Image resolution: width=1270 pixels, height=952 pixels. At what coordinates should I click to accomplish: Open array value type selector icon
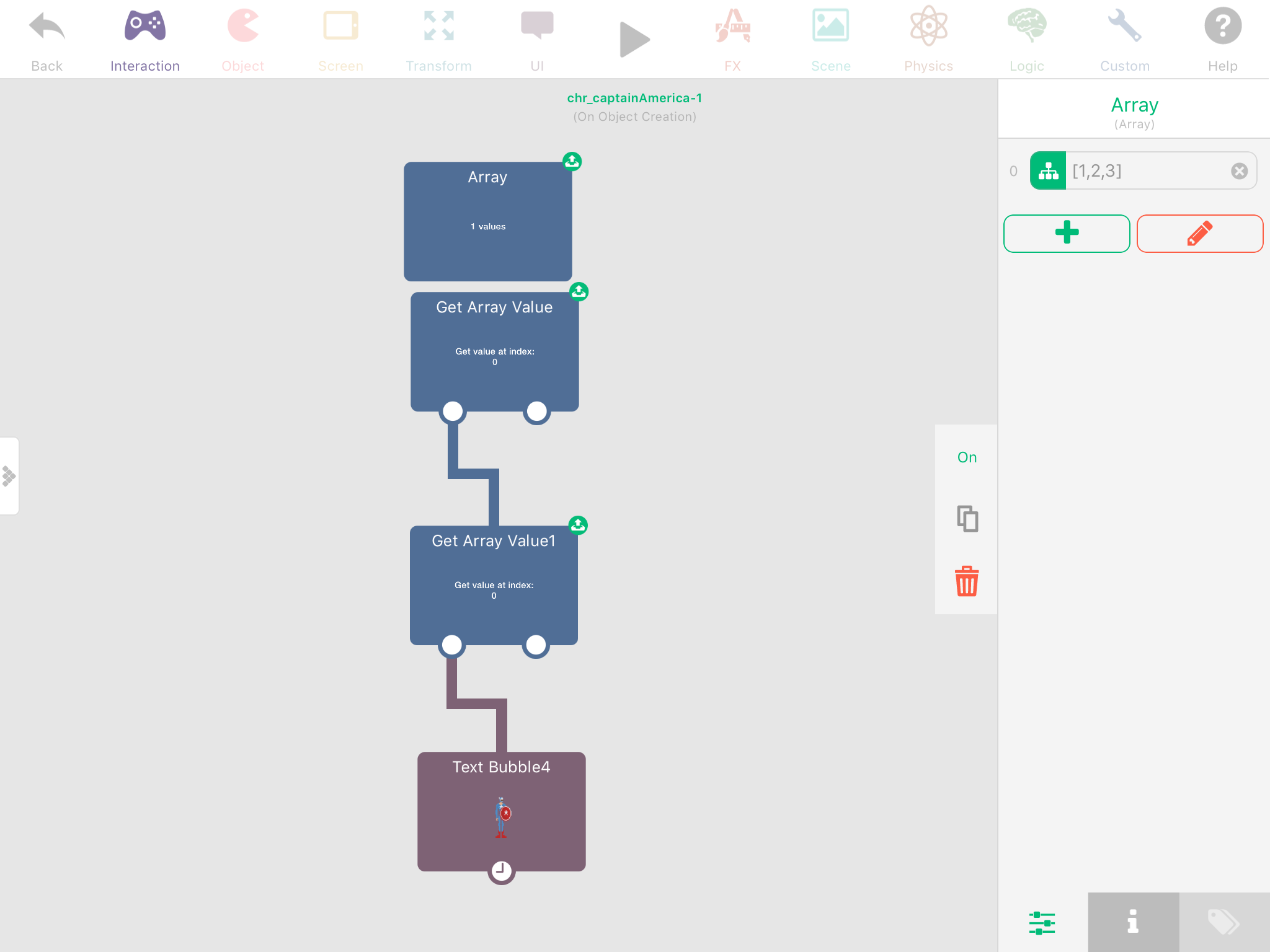1048,171
